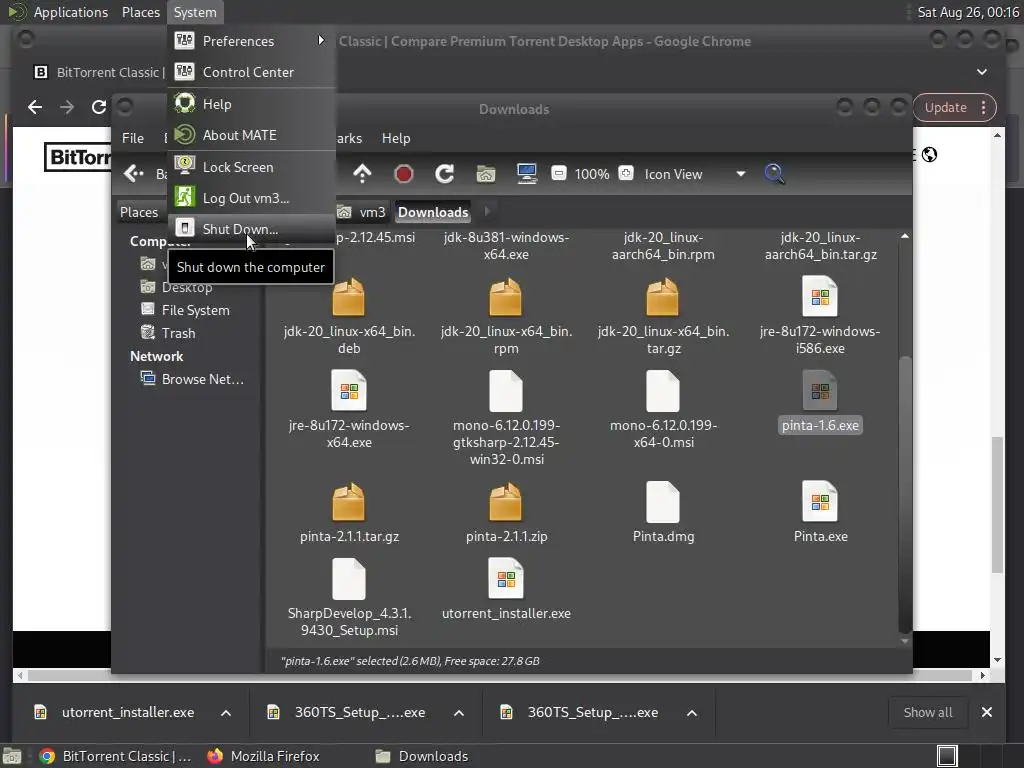Open Control Center from System menu
Viewport: 1024px width, 768px height.
pos(251,72)
